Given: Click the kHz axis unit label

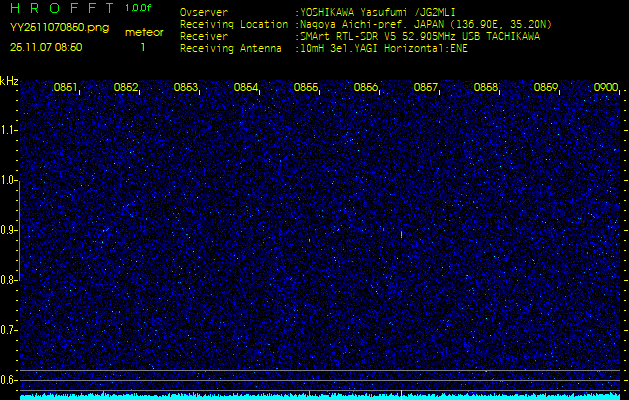Looking at the screenshot, I should tap(9, 81).
